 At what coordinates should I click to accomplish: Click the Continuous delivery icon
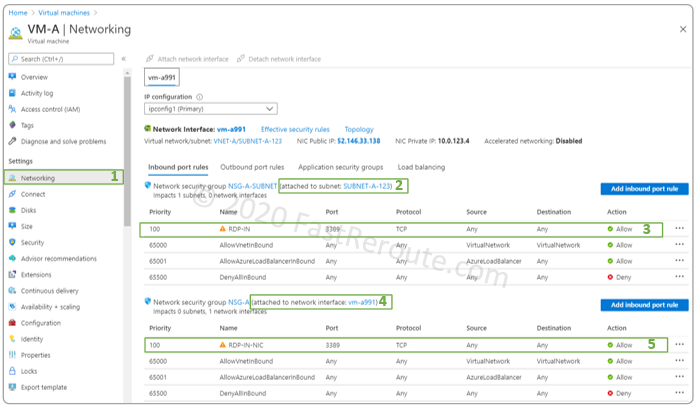(x=12, y=290)
